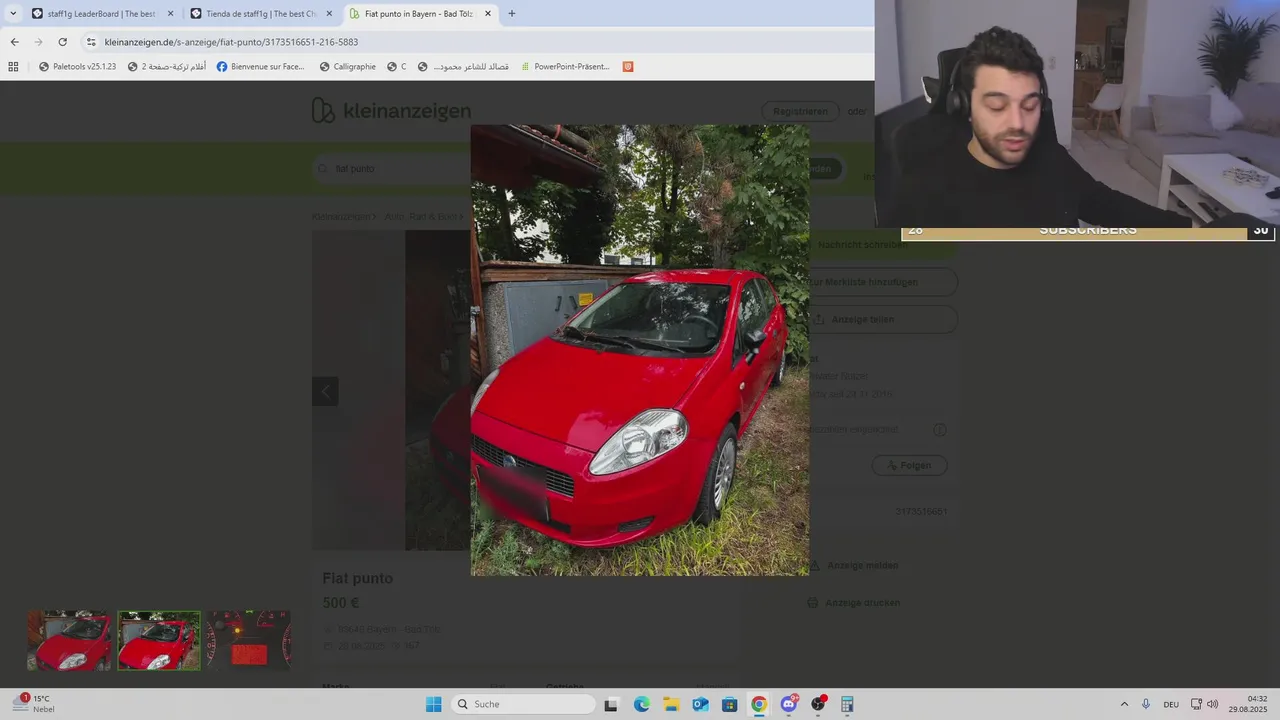The image size is (1280, 720).
Task: Open Outlook from the taskbar
Action: (x=700, y=704)
